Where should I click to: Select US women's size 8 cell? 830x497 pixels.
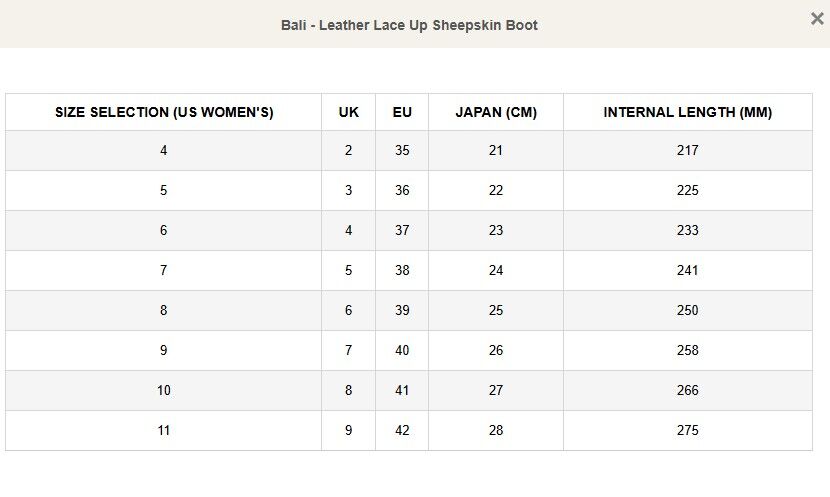point(164,311)
